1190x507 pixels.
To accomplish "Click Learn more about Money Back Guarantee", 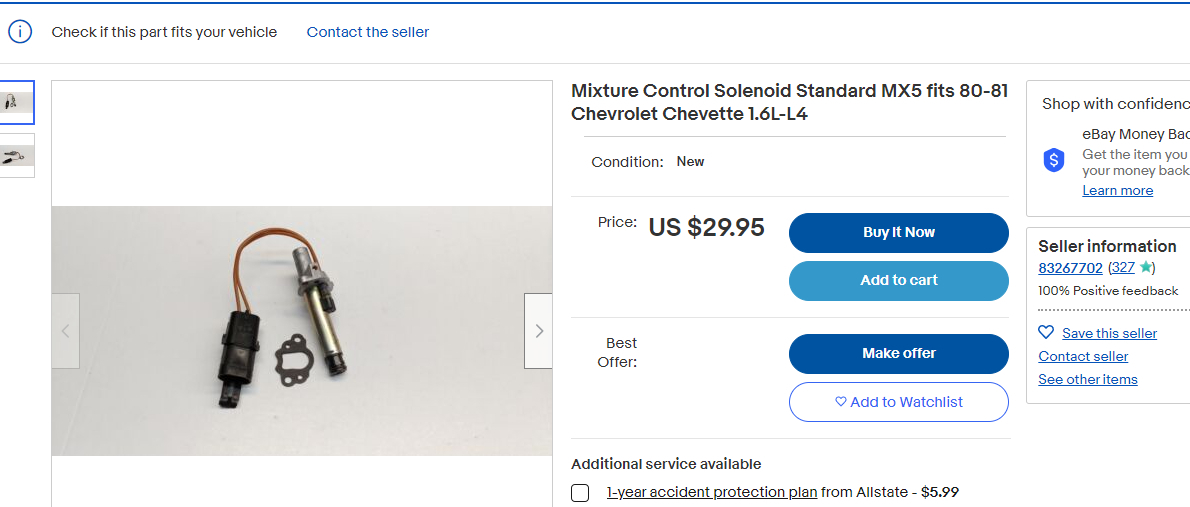I will (1117, 191).
